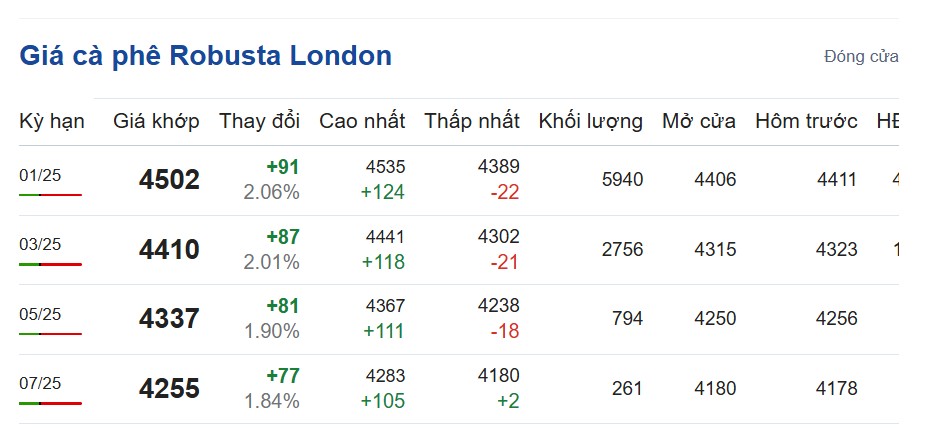Click the Mở cửa column header
The height and width of the screenshot is (433, 950).
click(x=699, y=121)
